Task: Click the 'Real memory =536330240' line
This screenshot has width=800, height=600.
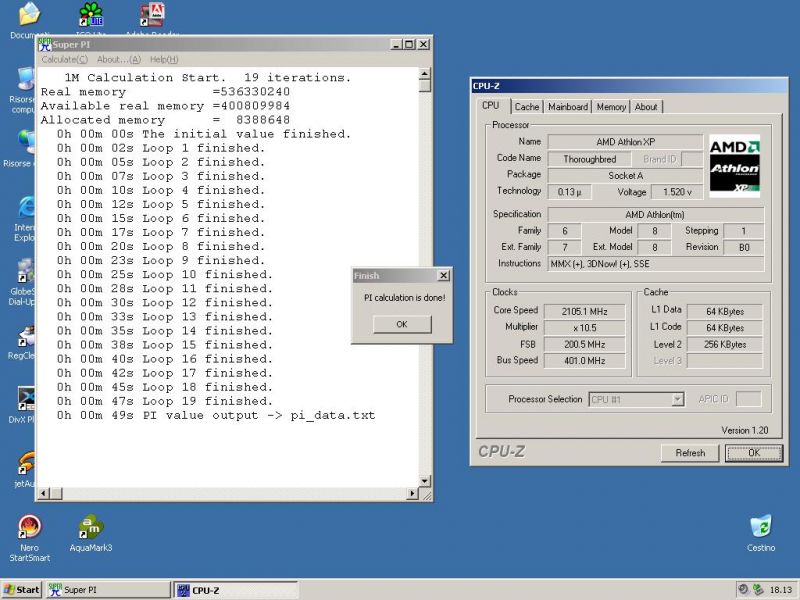Action: [x=165, y=92]
